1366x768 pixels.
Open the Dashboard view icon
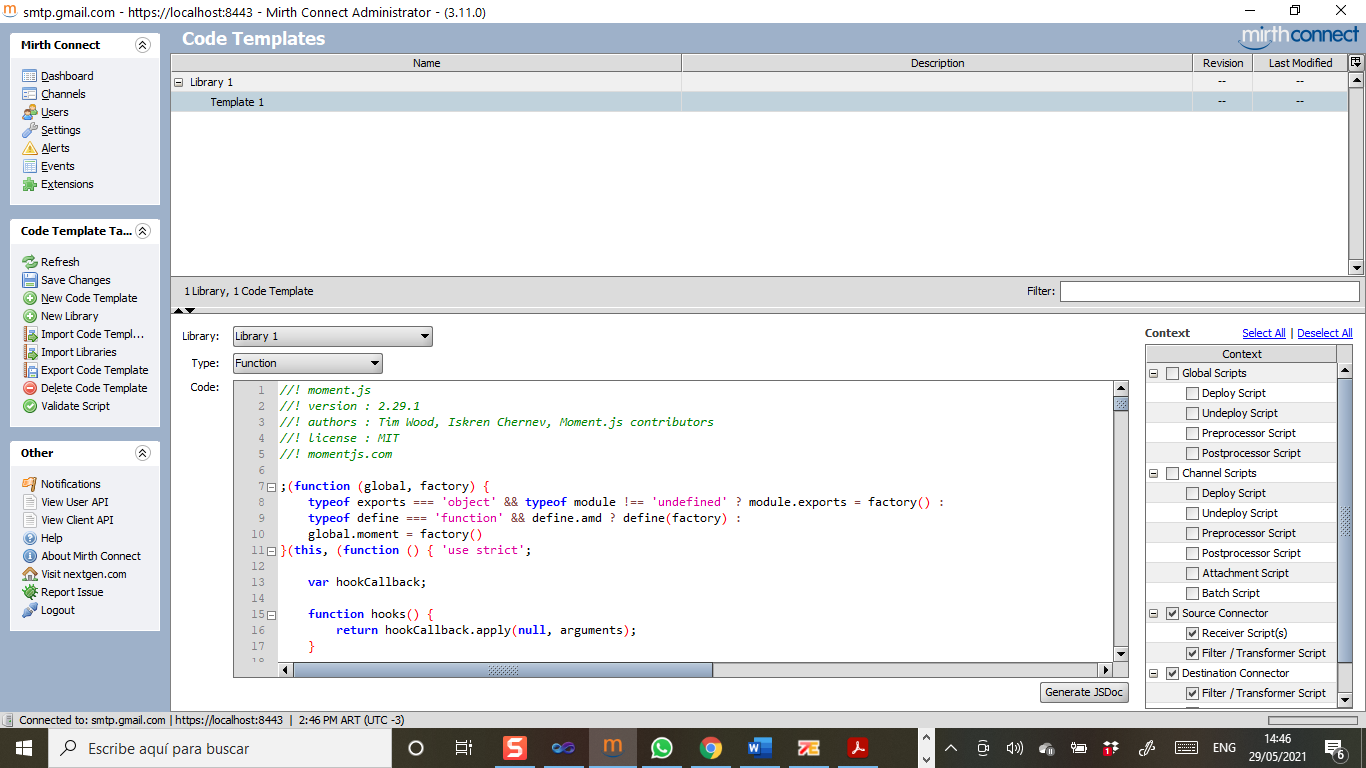click(30, 76)
